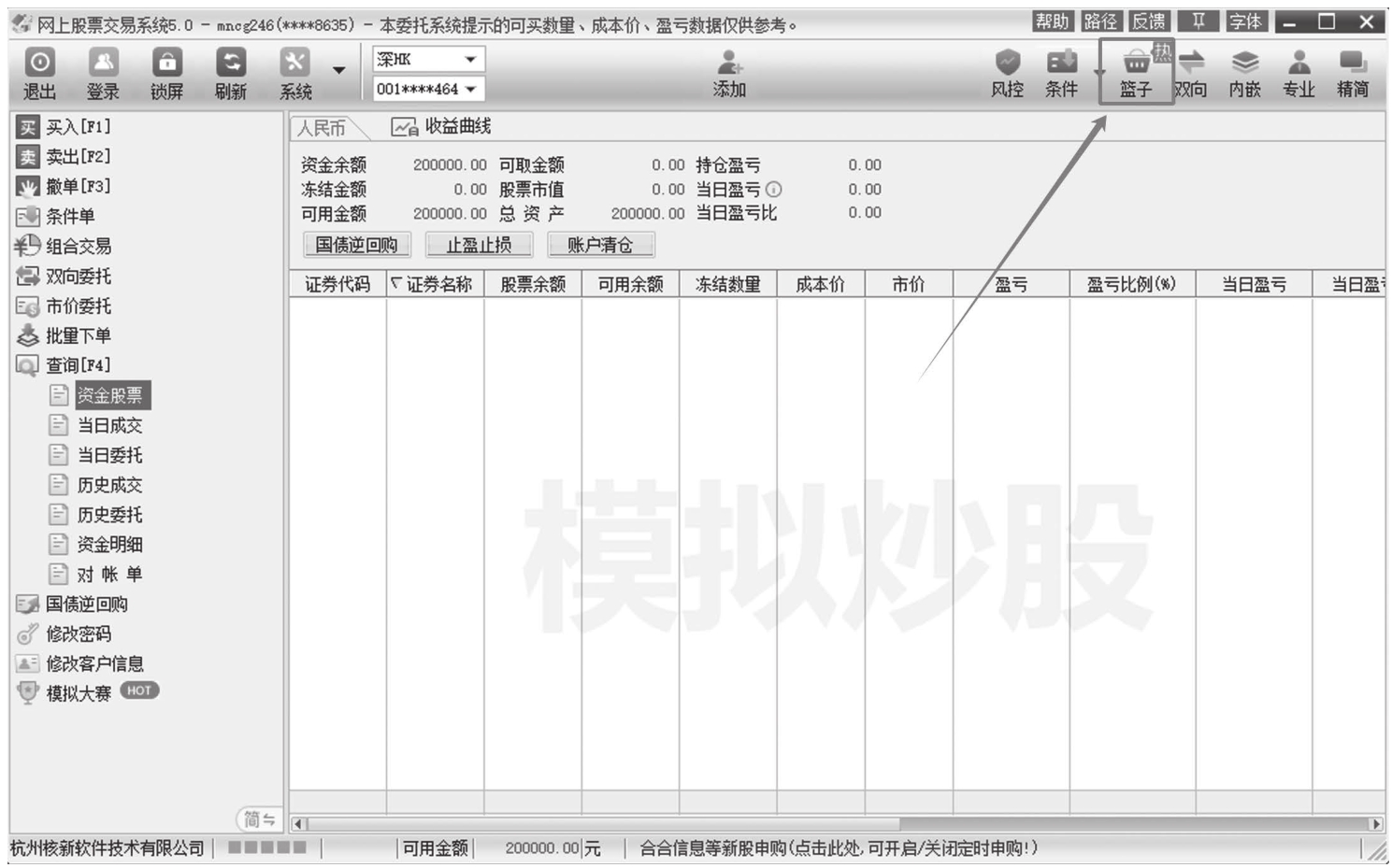Viewport: 1392px width, 868px height.
Task: Open 对帐单 query item
Action: tap(97, 575)
